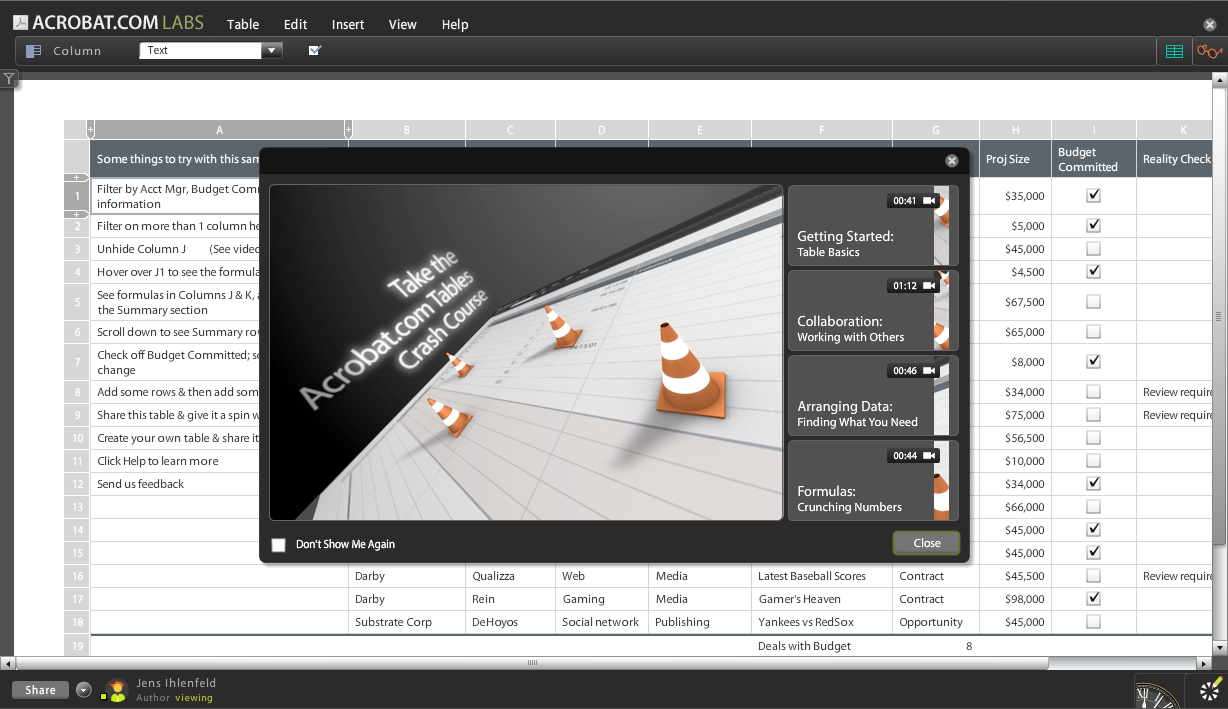Click the Share button
The image size is (1228, 709).
[x=39, y=689]
